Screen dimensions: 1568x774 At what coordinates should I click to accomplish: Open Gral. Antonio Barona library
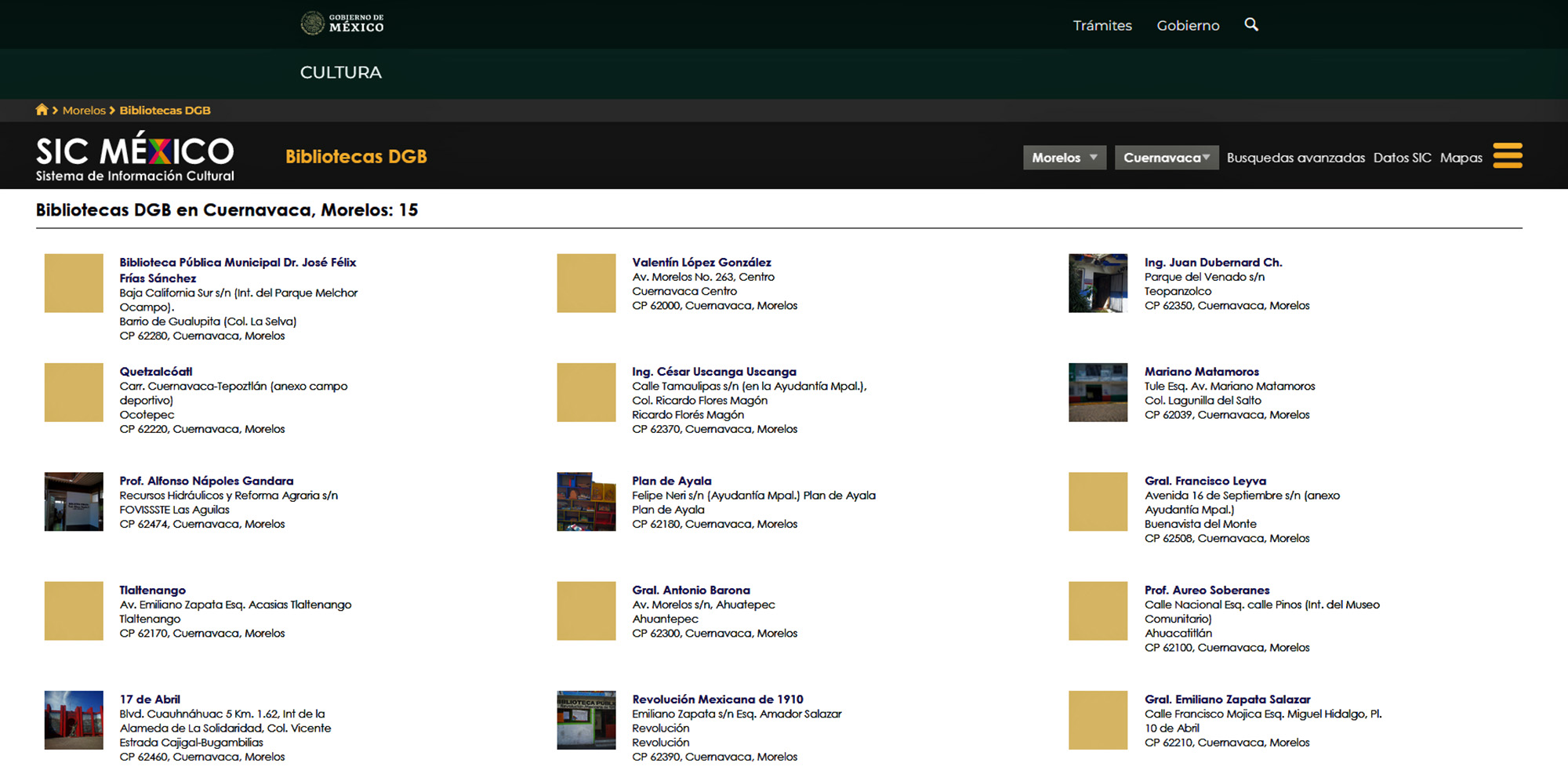click(691, 590)
